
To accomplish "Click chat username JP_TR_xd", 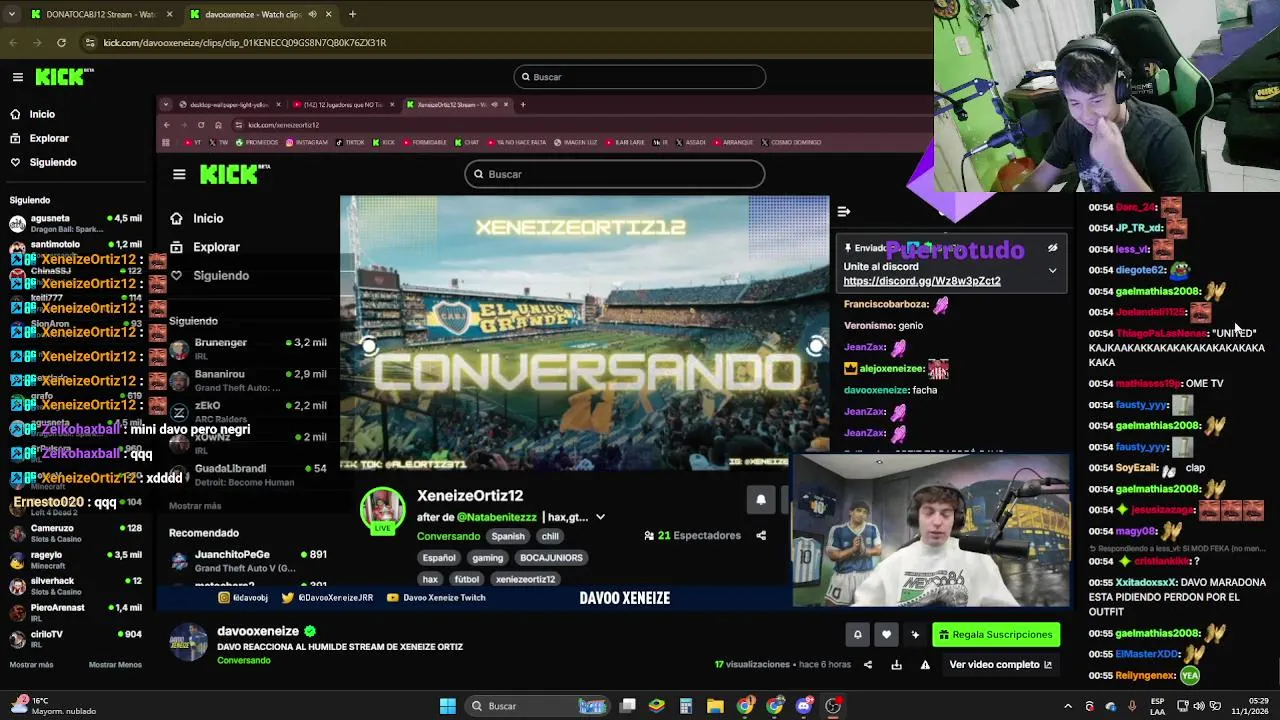I will [x=1139, y=228].
